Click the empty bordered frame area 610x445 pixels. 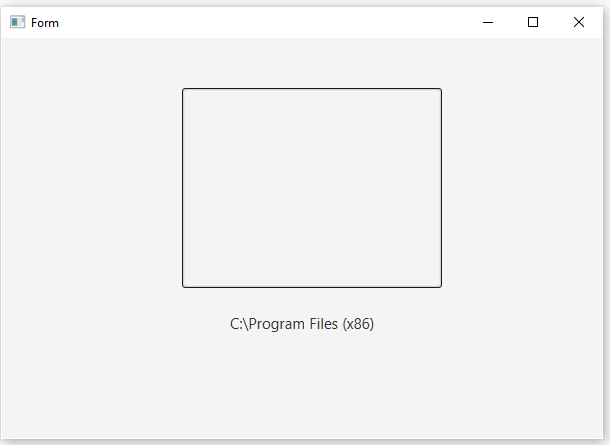312,188
